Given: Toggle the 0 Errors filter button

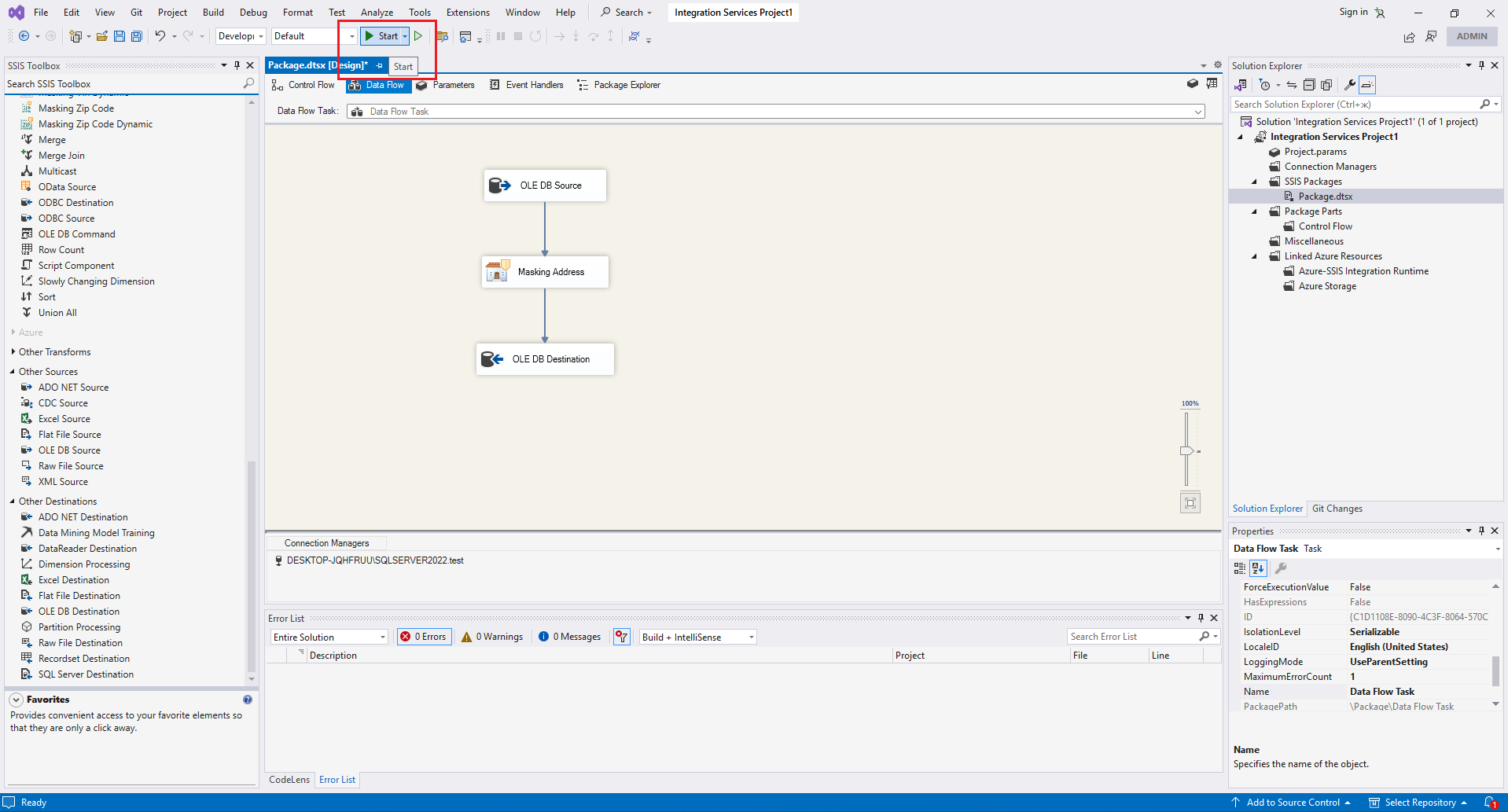Looking at the screenshot, I should click(x=425, y=637).
